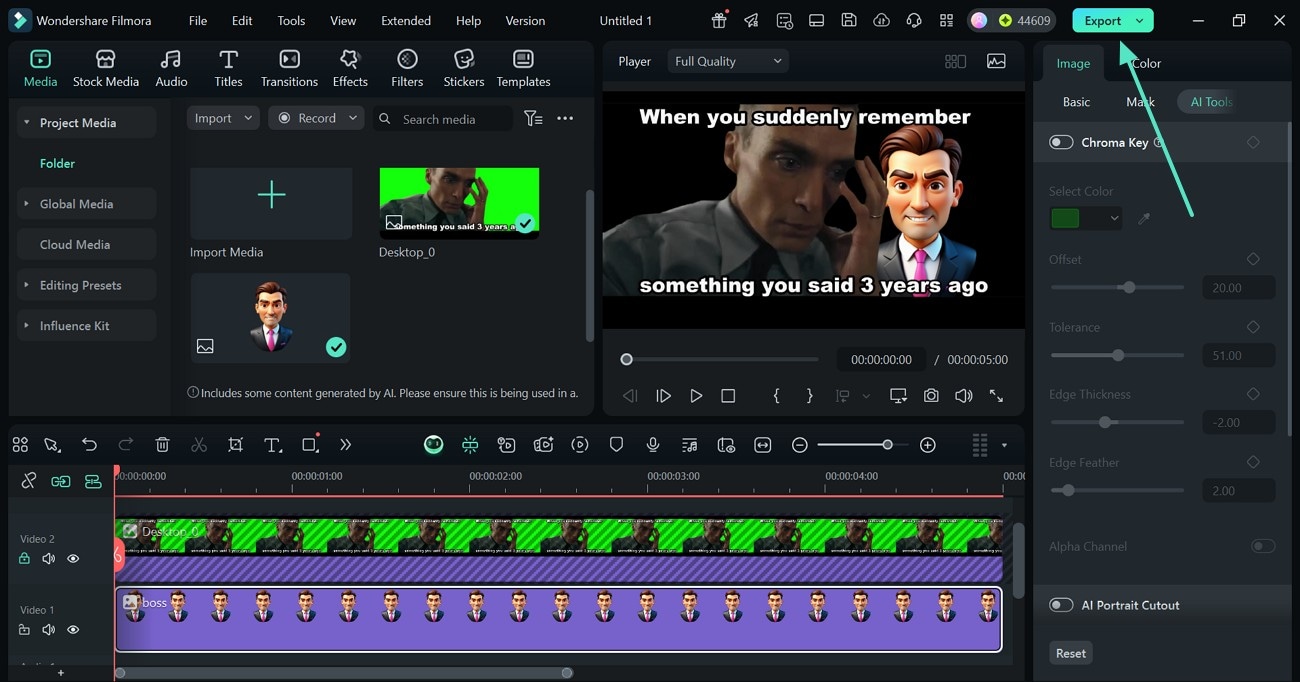Hide the Video 2 track
This screenshot has width=1300, height=682.
coord(73,559)
